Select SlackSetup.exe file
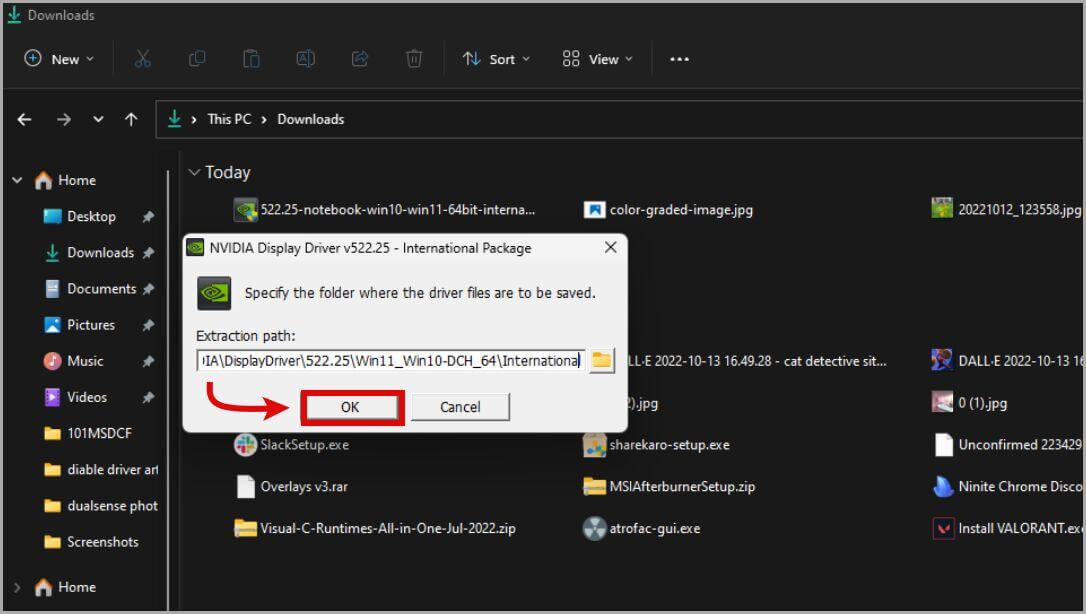This screenshot has height=614, width=1086. [x=291, y=444]
